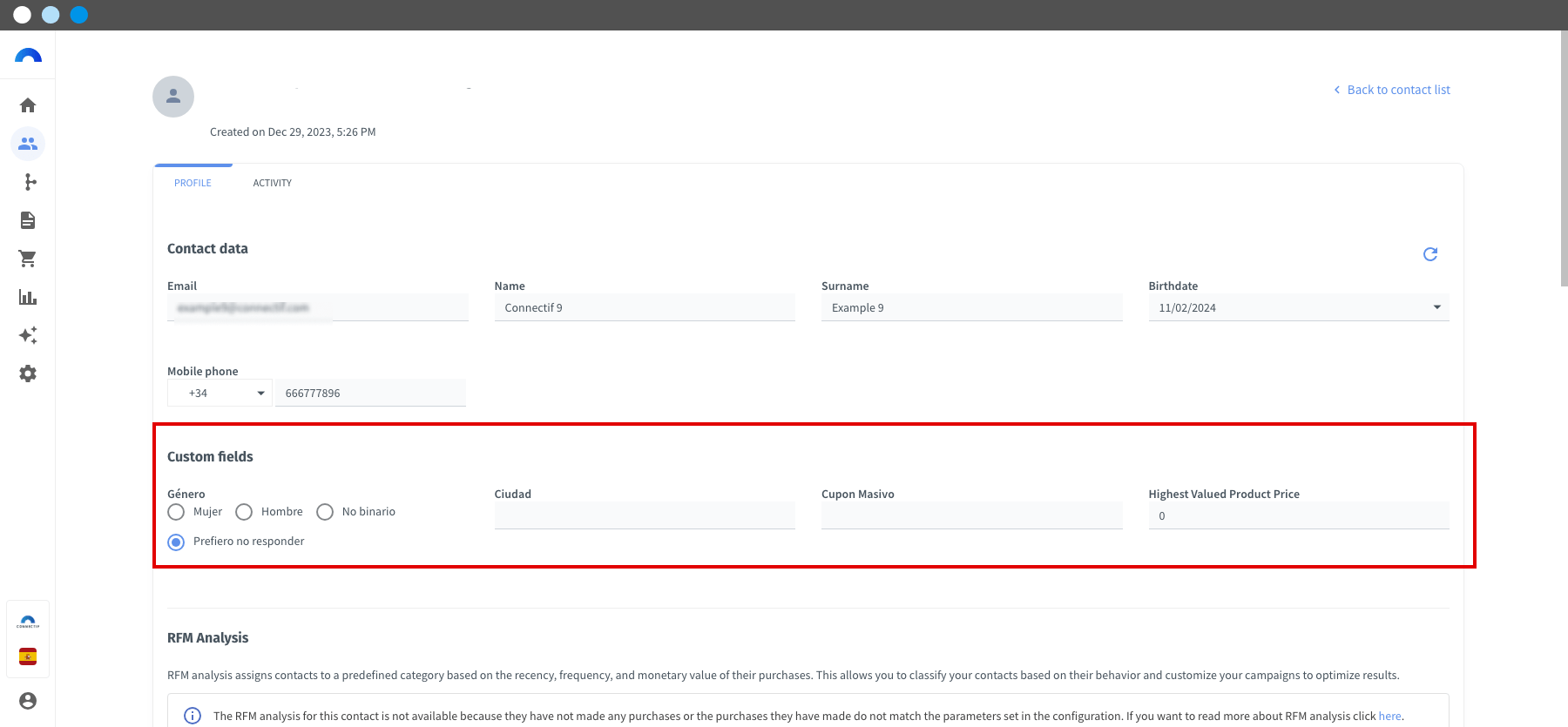This screenshot has width=1568, height=727.
Task: Click the Ciudad input field
Action: [645, 515]
